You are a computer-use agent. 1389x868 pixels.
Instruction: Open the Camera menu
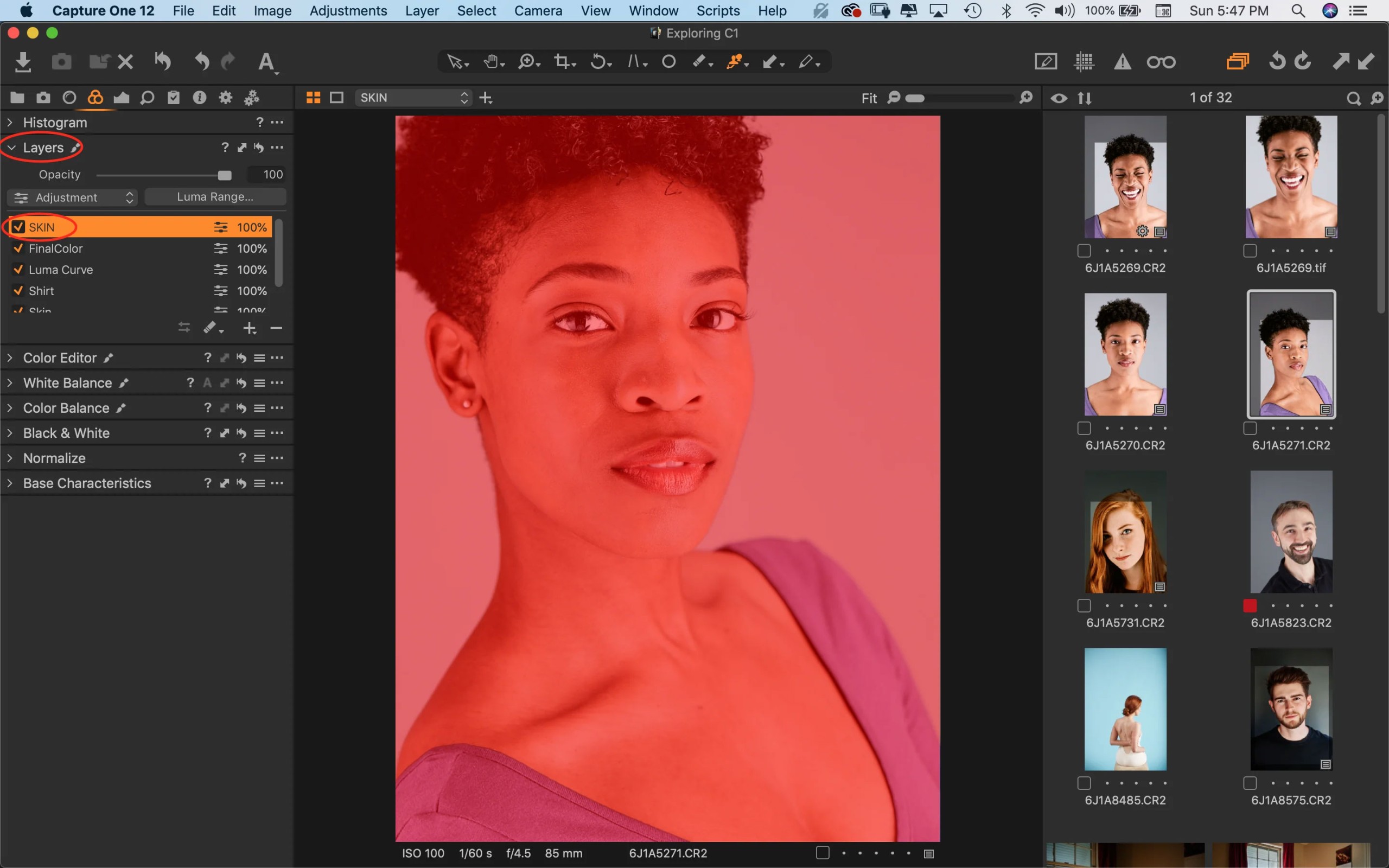click(538, 10)
